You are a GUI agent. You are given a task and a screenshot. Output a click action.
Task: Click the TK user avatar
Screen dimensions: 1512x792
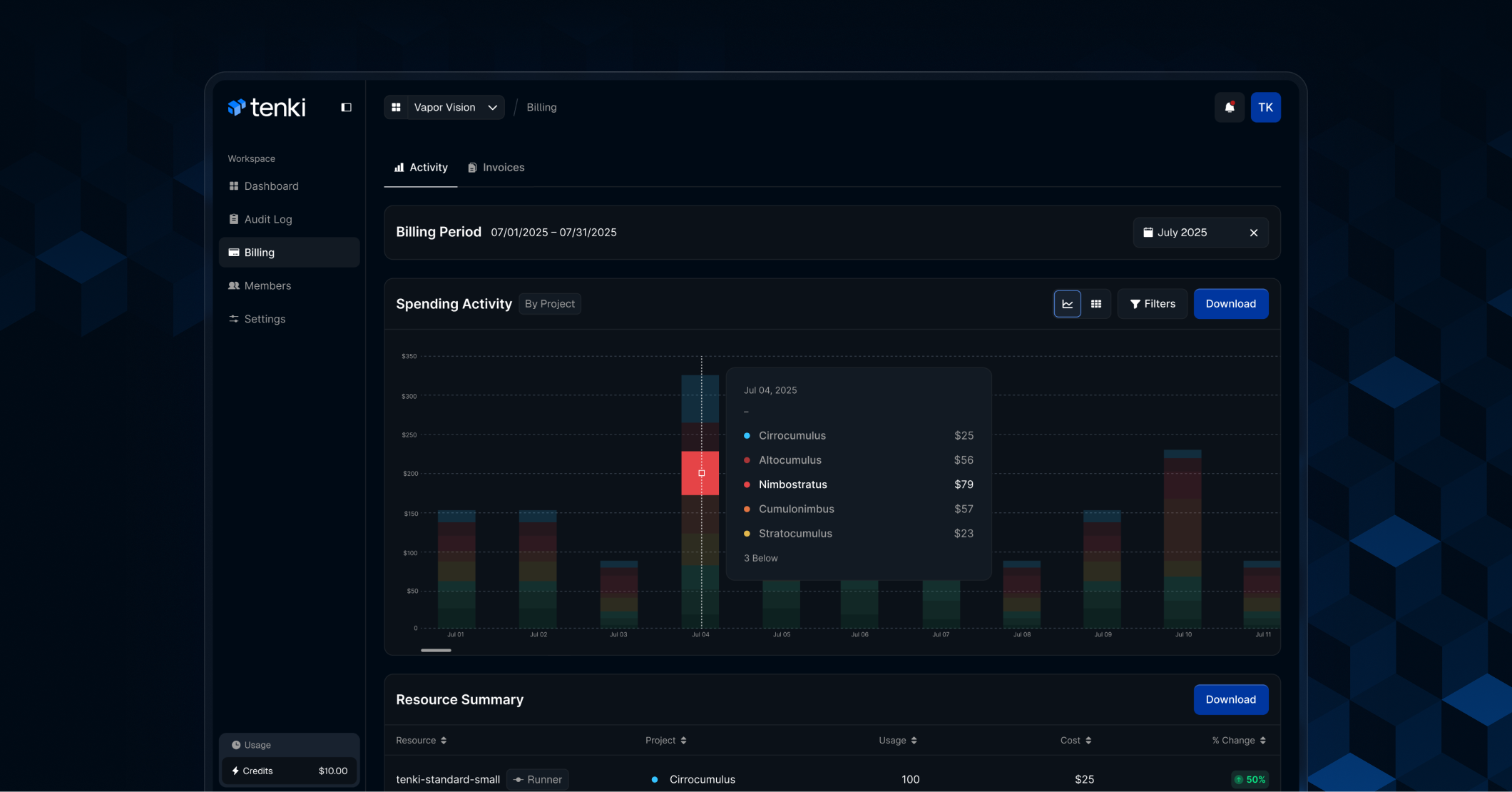[1265, 108]
